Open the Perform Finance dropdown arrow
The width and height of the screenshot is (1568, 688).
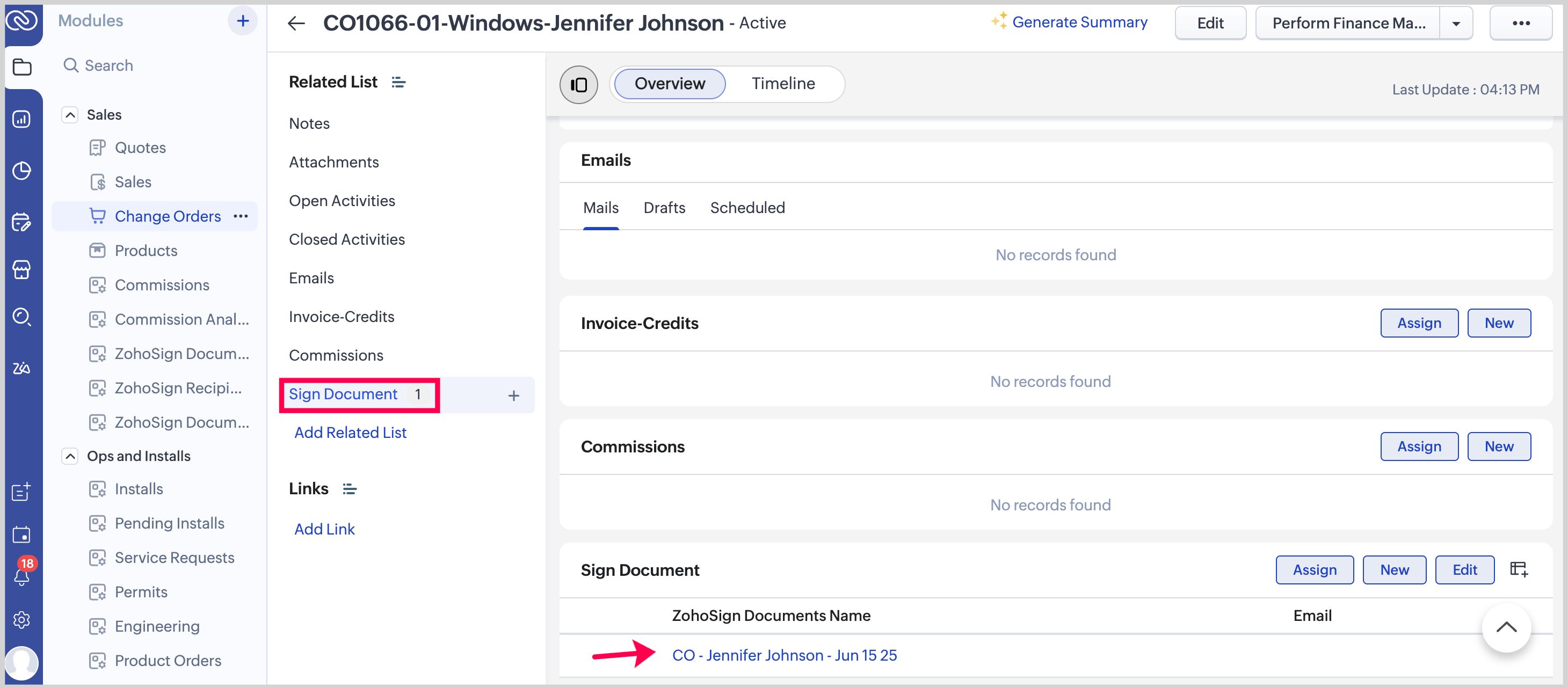1455,23
